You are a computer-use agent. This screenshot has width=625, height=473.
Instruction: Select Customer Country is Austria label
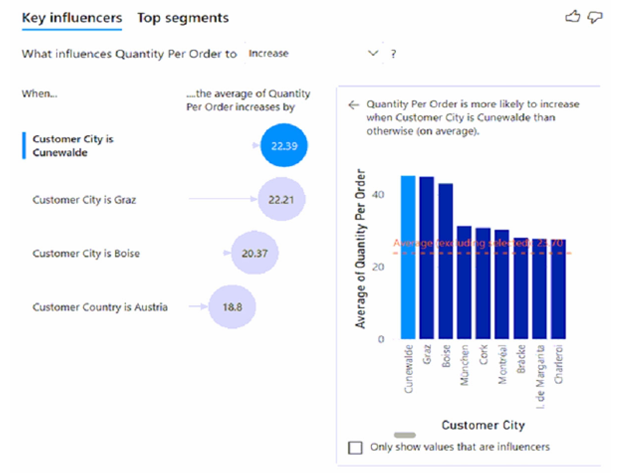pyautogui.click(x=100, y=307)
